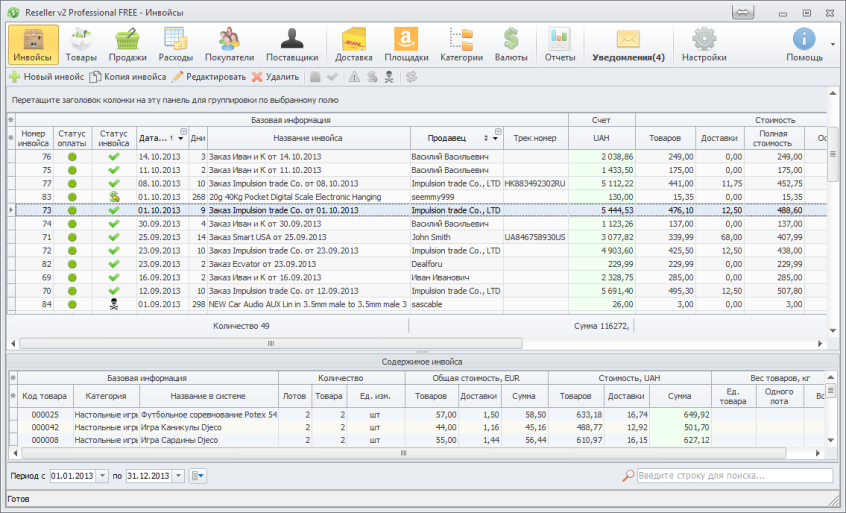Go to Продажи with the basket icon
The height and width of the screenshot is (513, 846).
[128, 45]
